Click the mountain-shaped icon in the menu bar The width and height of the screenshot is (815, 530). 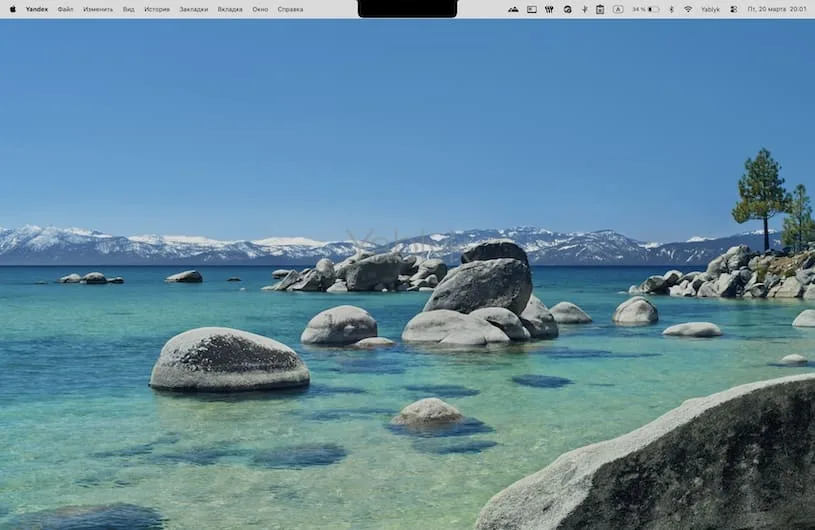pyautogui.click(x=513, y=9)
